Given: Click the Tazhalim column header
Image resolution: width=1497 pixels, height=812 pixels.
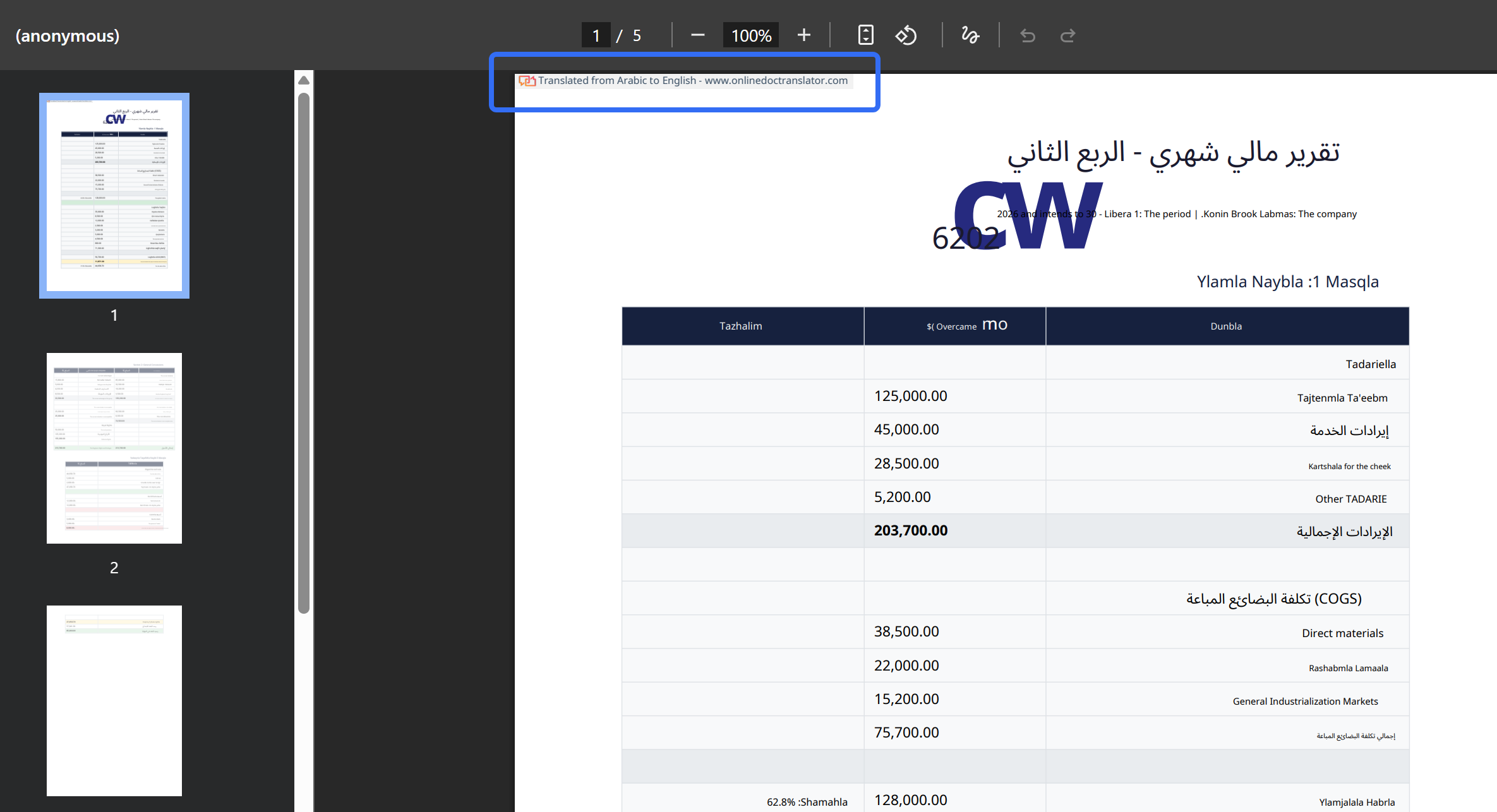Looking at the screenshot, I should (743, 326).
